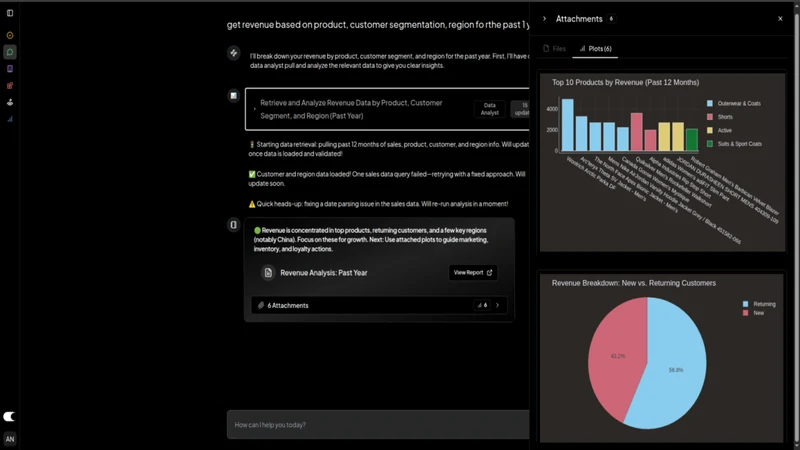Click the plots count badge in attachments row

(x=482, y=305)
